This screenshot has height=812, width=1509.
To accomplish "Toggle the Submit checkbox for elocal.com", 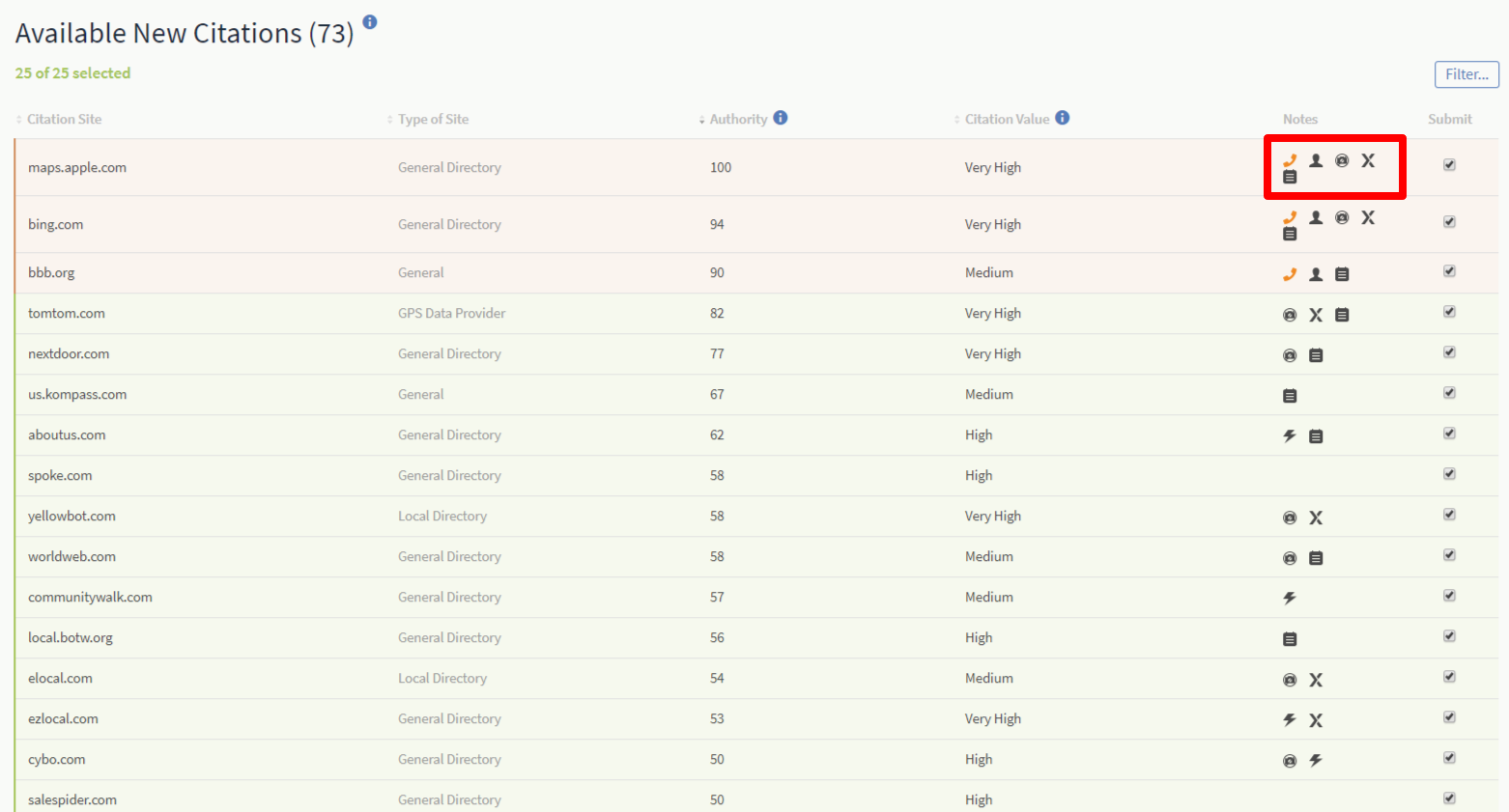I will 1449,677.
